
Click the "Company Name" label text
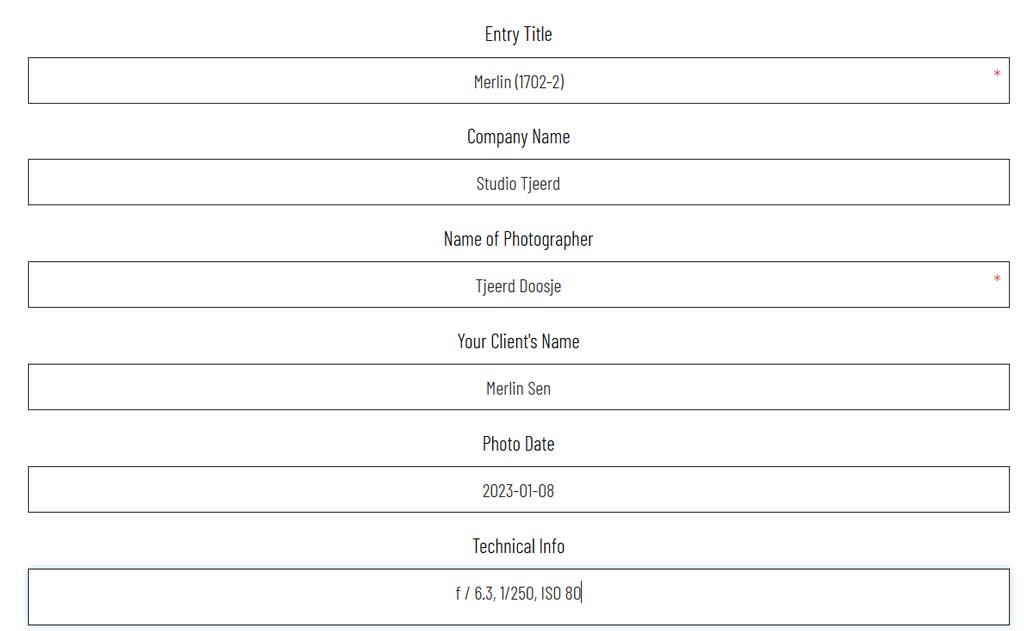click(x=518, y=137)
